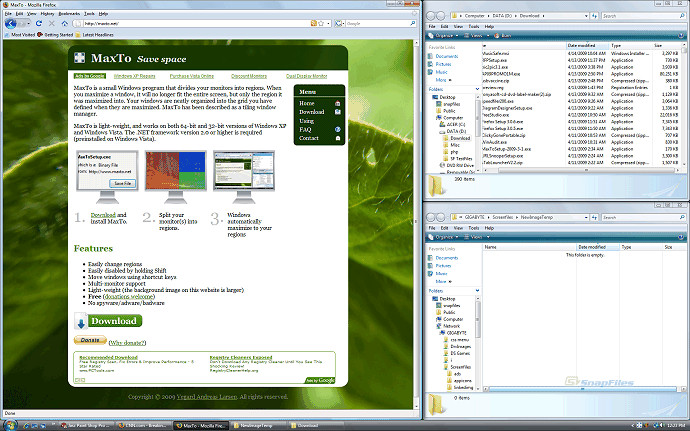Open Contact in MaxTo site menu
This screenshot has height=431, width=690.
click(309, 138)
